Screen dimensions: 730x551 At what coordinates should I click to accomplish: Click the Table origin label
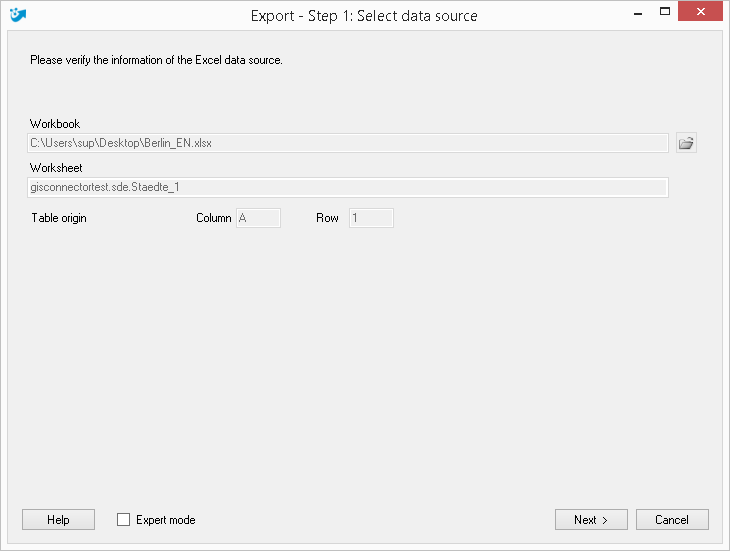coord(59,218)
